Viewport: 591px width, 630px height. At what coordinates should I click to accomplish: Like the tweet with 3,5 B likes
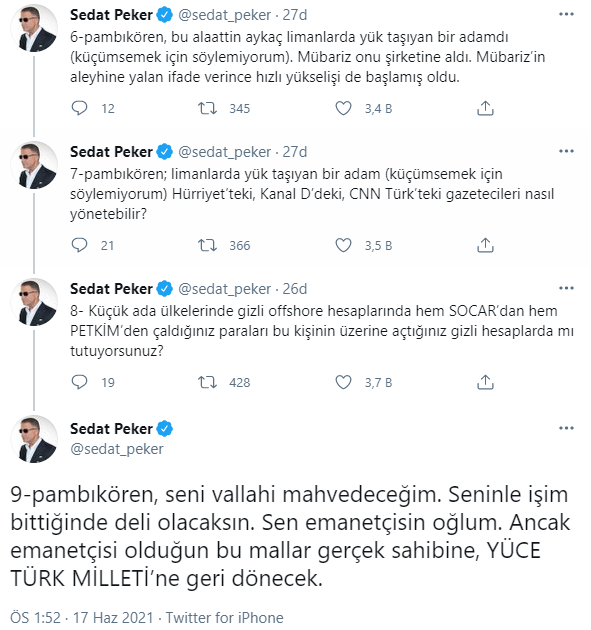(x=343, y=245)
